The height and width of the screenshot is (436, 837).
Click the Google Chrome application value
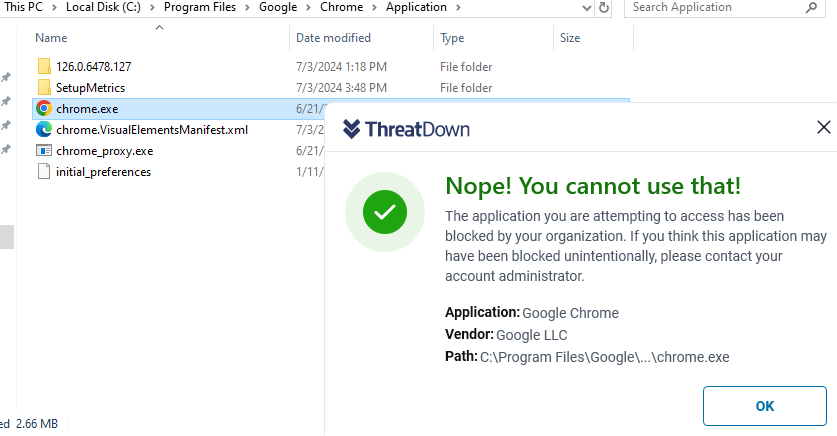[x=570, y=313]
